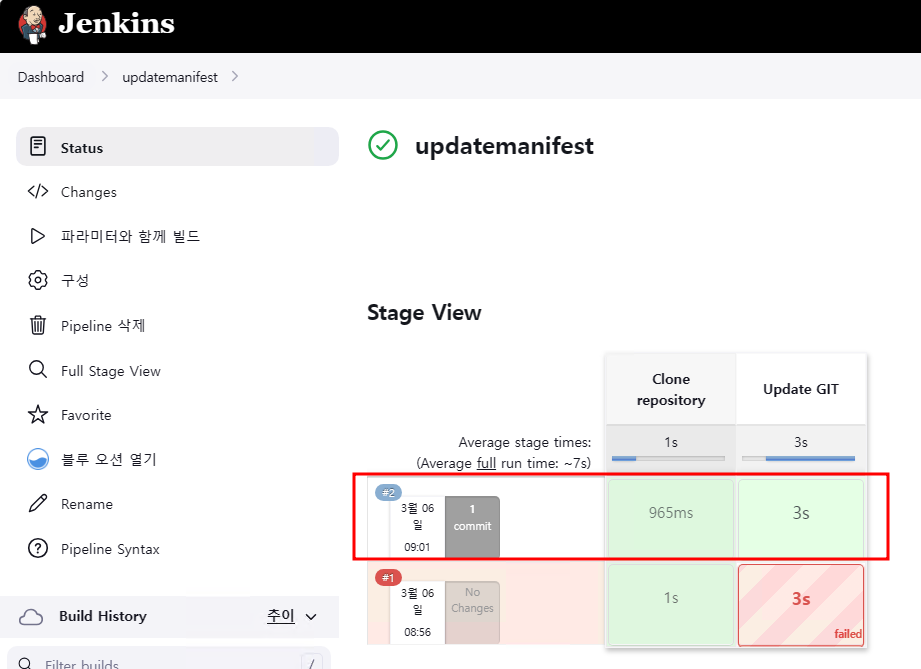
Task: Click build #2 Clone repository 965ms cell
Action: [x=671, y=517]
